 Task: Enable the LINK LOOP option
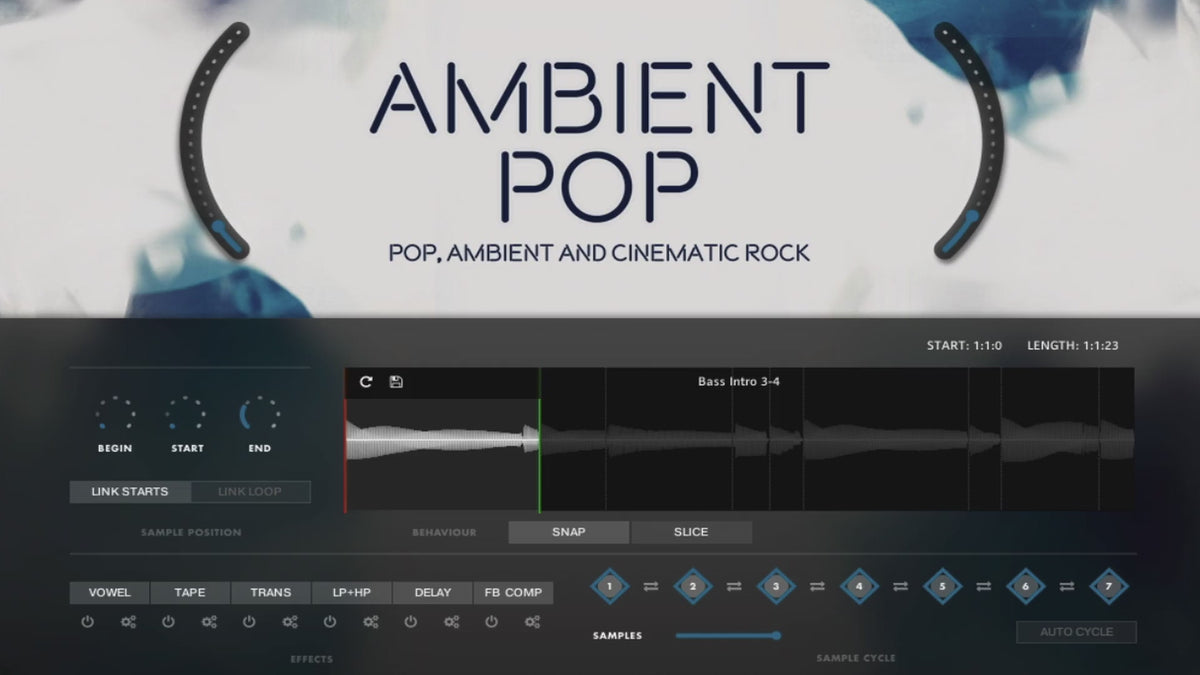[x=250, y=492]
